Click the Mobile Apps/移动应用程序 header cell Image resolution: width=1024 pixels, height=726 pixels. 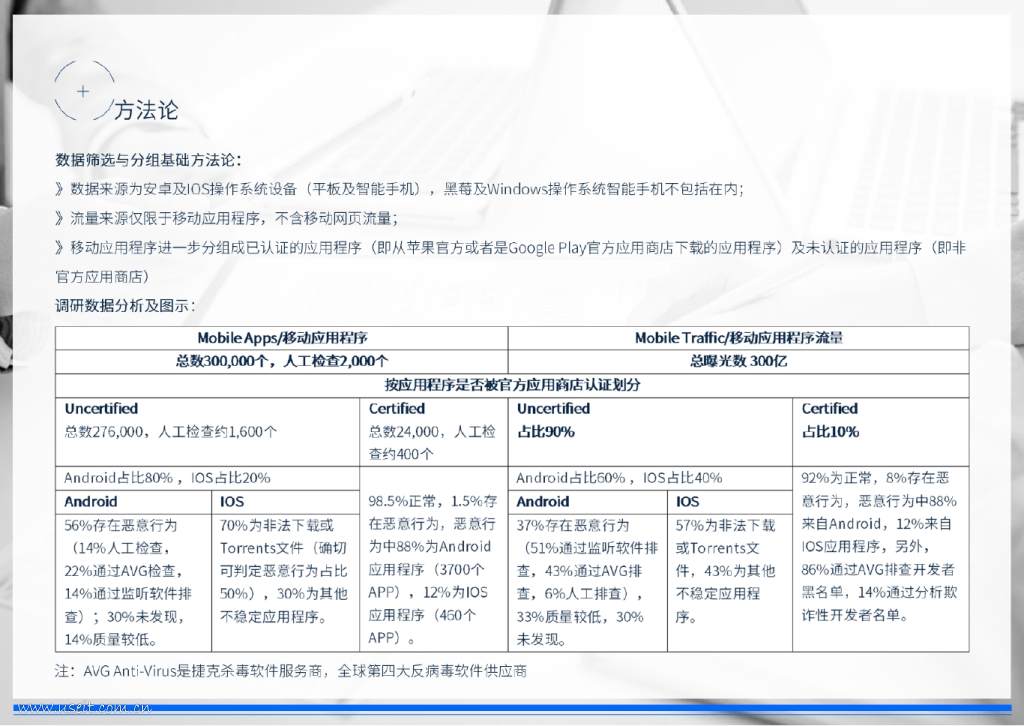[282, 338]
